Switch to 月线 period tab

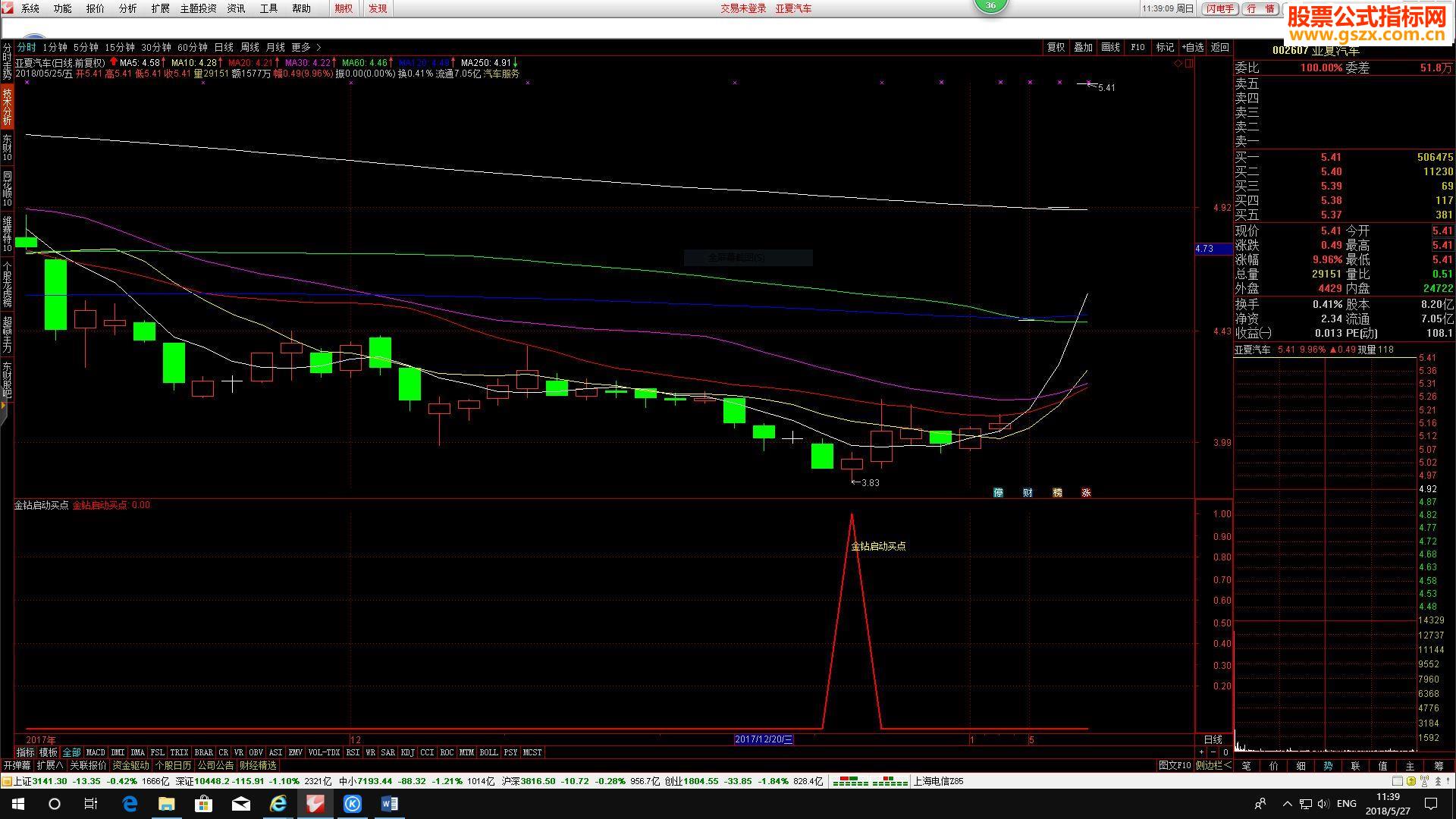275,47
